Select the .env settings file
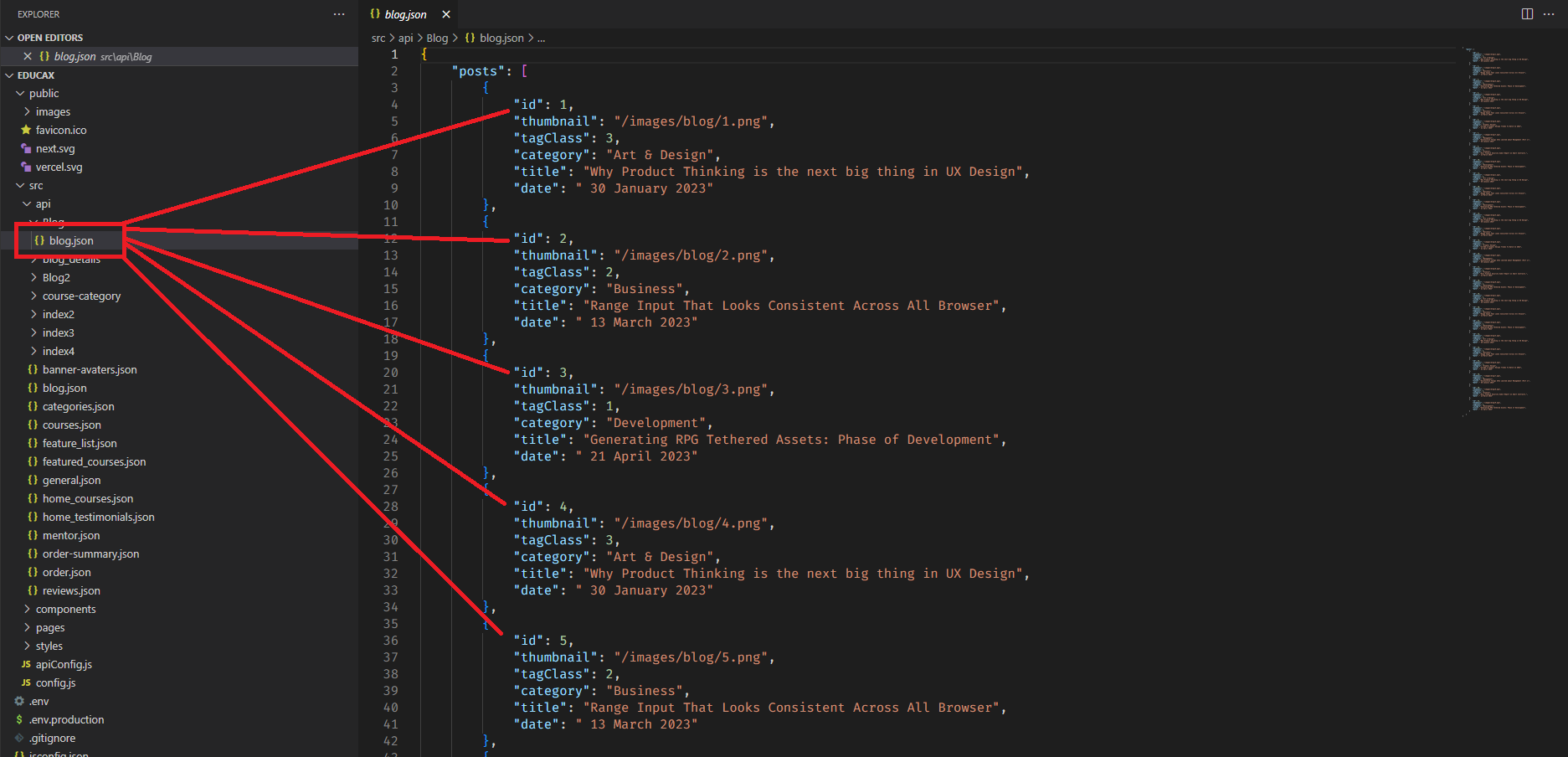 [x=39, y=701]
